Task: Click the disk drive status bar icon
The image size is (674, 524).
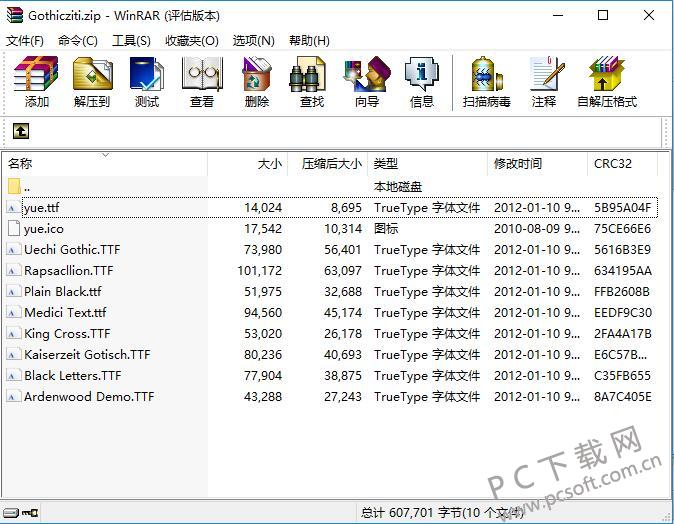Action: coord(11,513)
